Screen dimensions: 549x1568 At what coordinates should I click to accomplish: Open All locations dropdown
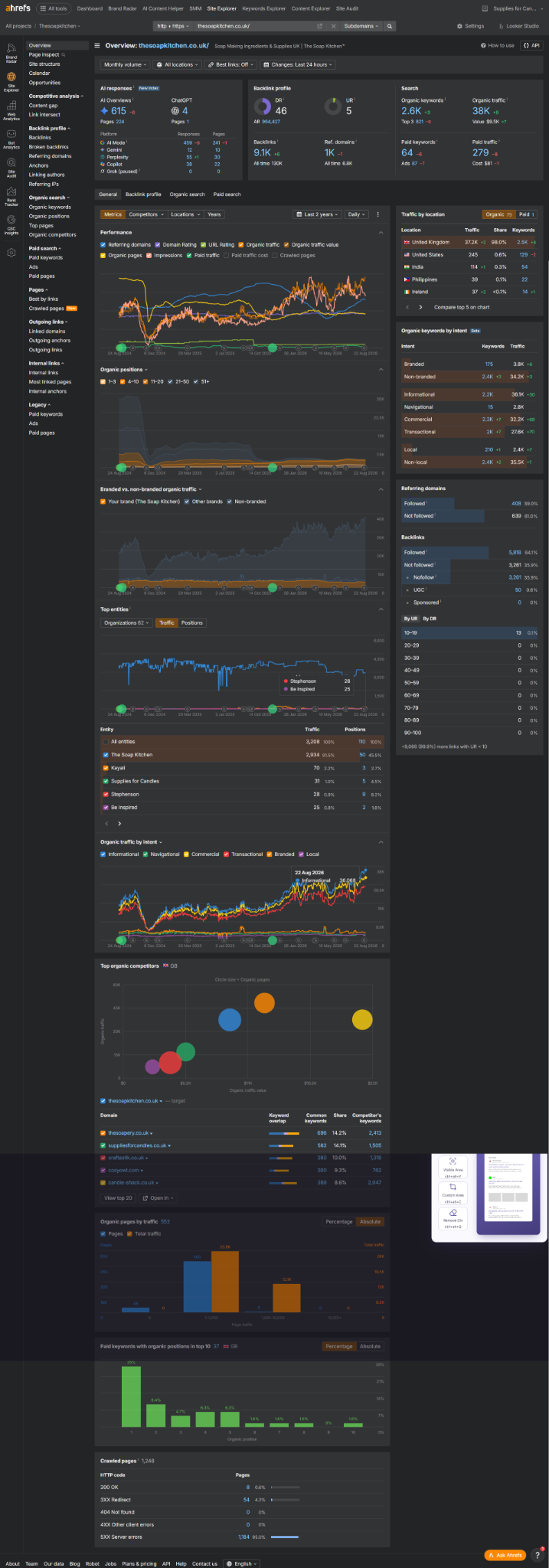(x=178, y=64)
